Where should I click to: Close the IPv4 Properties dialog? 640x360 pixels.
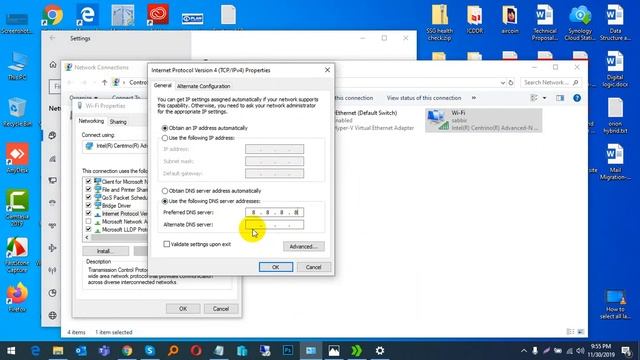[x=327, y=70]
